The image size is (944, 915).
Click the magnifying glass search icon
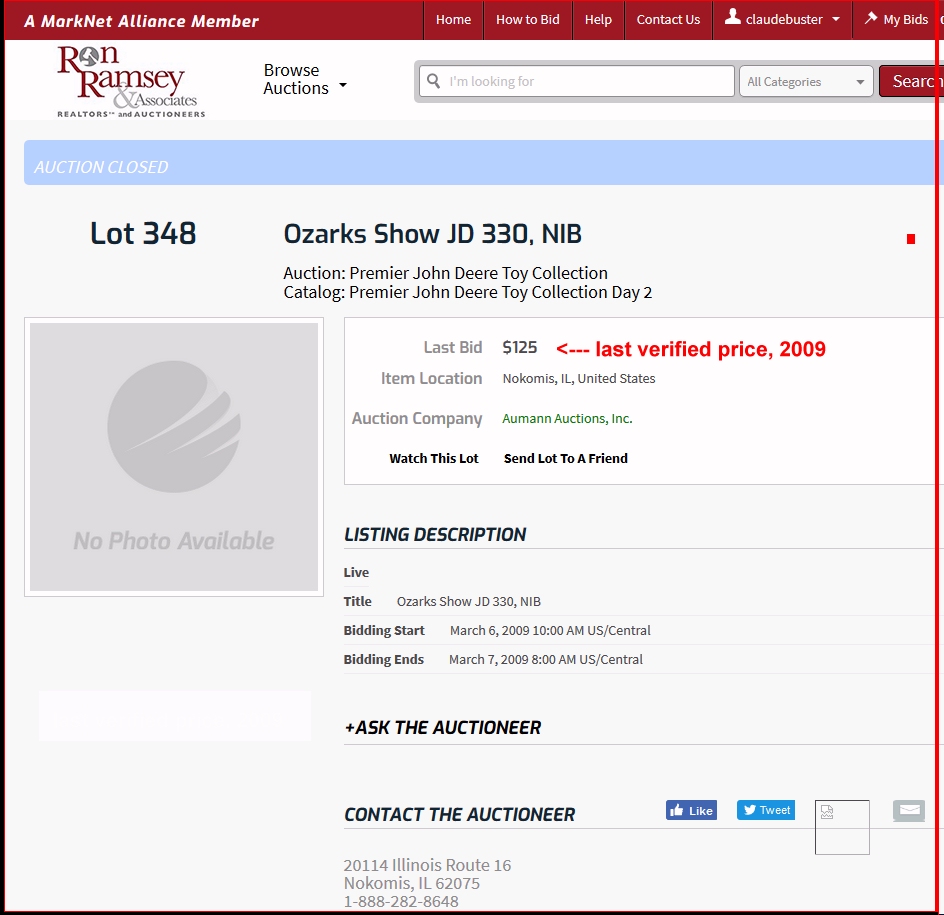pos(433,81)
